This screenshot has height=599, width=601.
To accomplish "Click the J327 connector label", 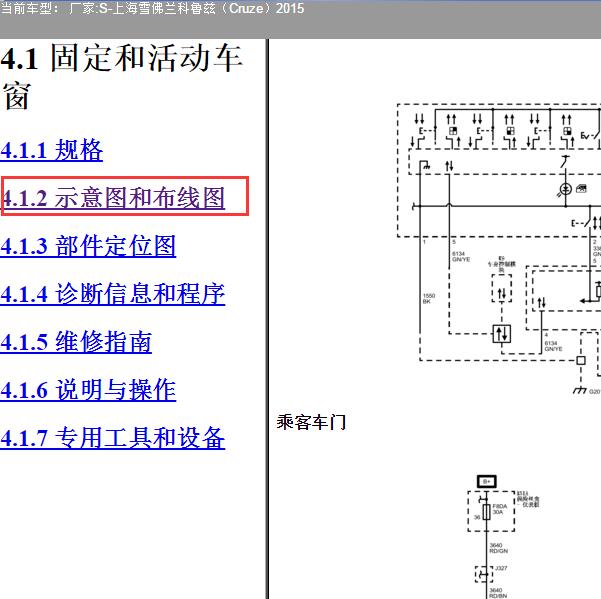I will (501, 568).
